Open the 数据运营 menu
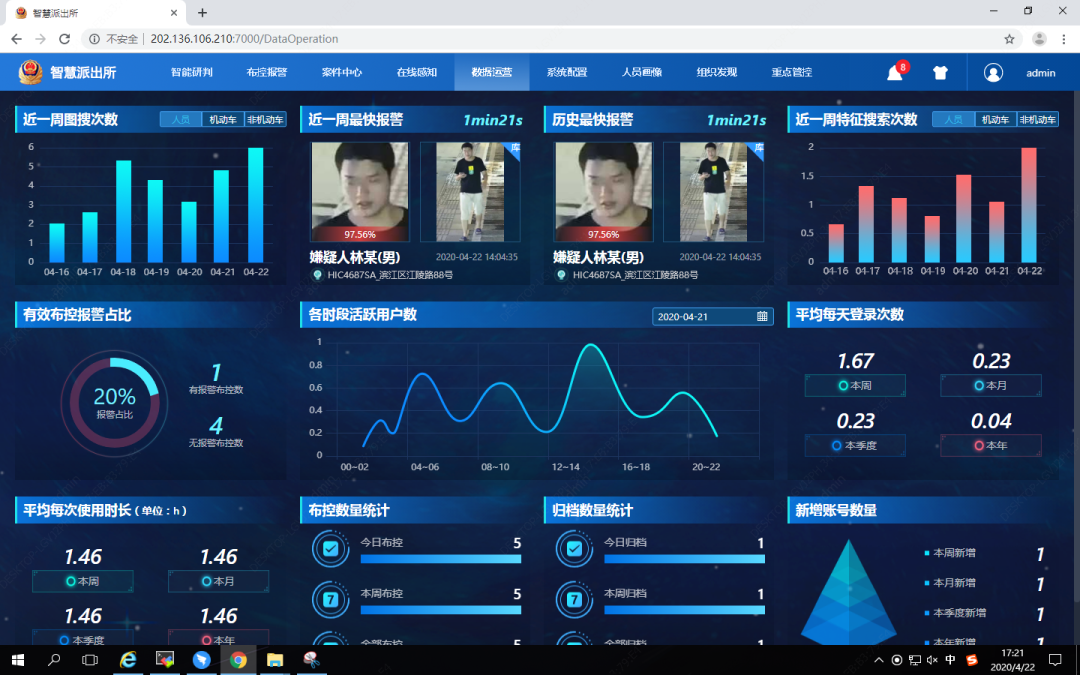The height and width of the screenshot is (675, 1080). pos(492,72)
